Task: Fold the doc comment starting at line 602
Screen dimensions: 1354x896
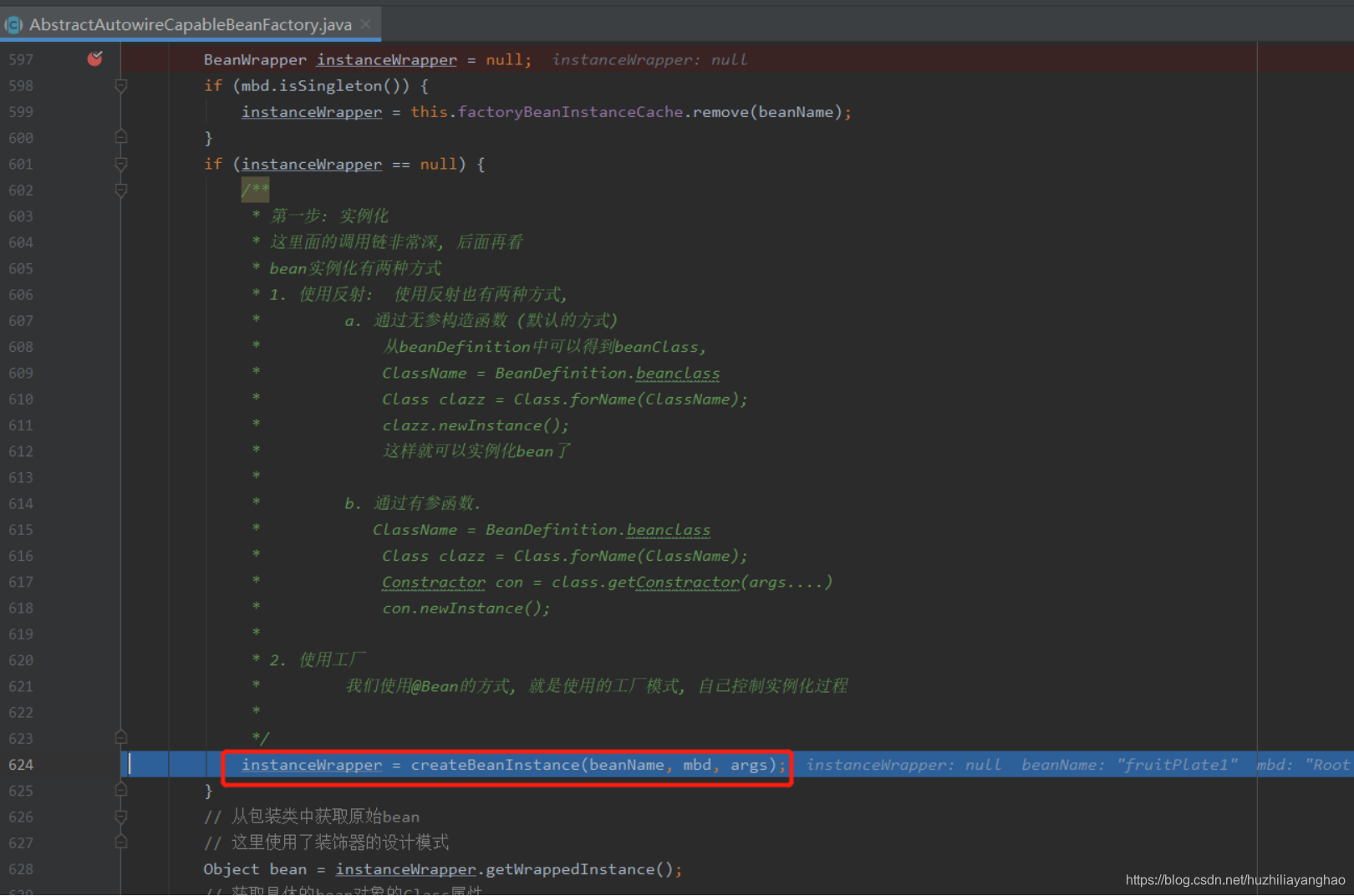Action: [120, 190]
